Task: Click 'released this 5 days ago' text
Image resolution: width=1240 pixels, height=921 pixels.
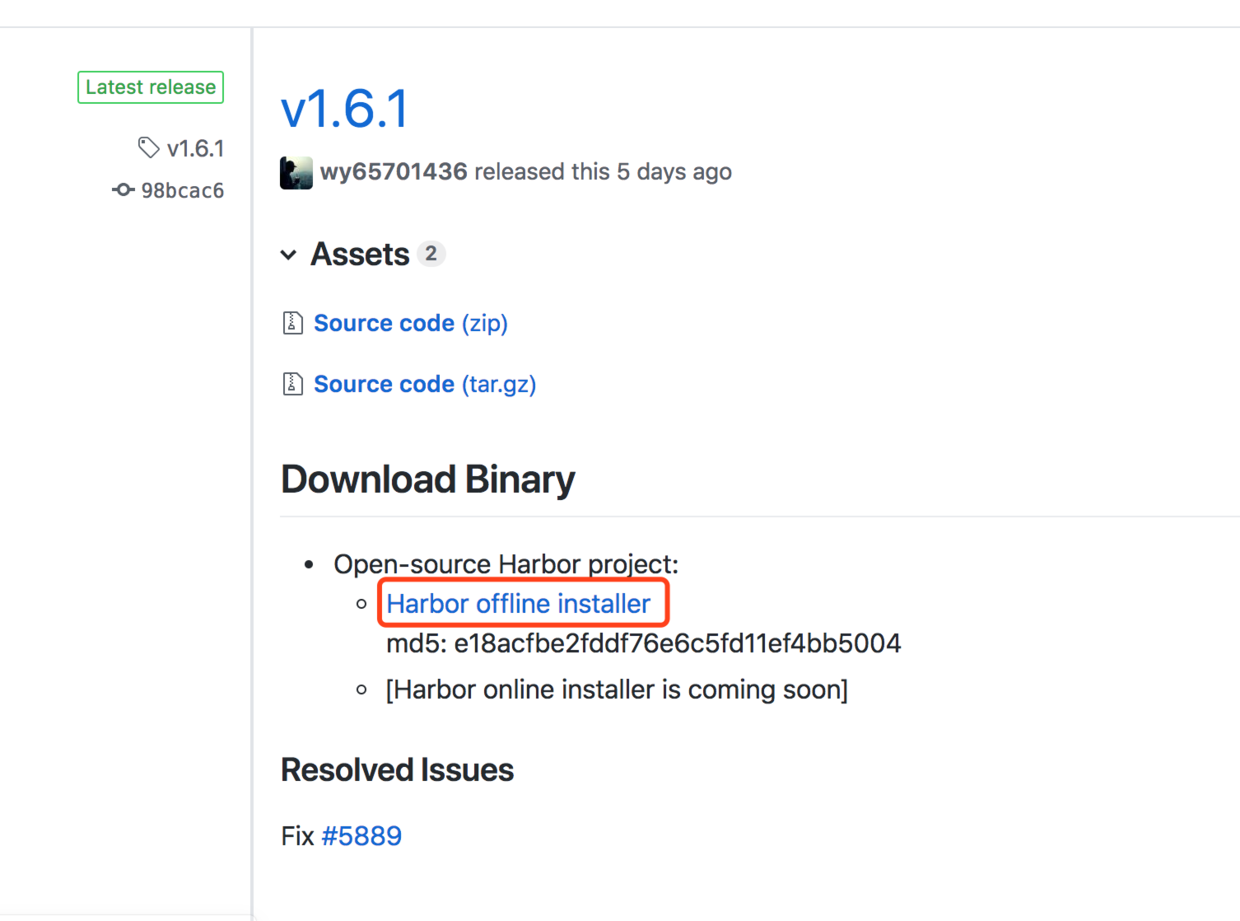Action: [x=603, y=172]
